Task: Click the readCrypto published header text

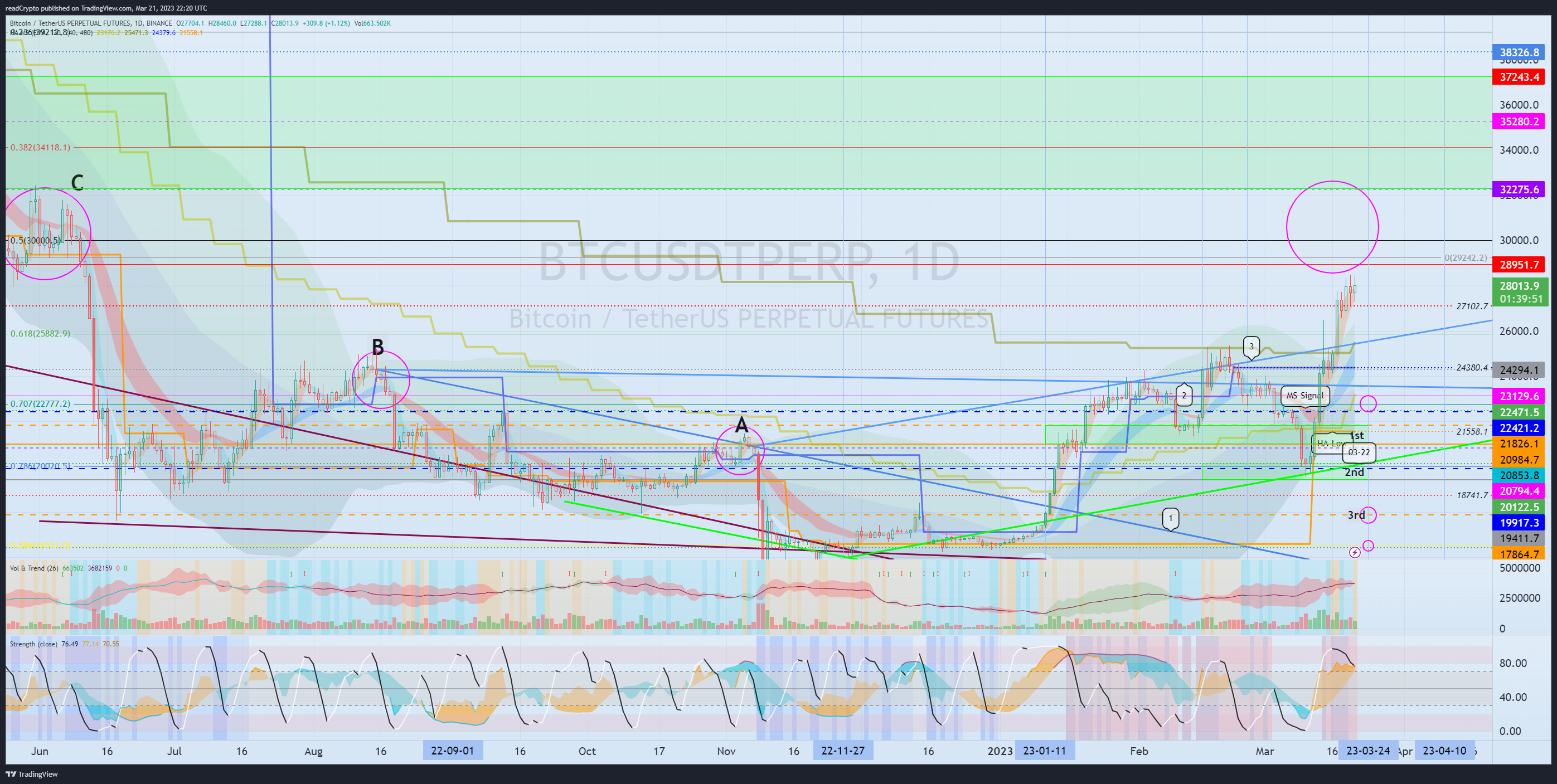Action: (106, 8)
